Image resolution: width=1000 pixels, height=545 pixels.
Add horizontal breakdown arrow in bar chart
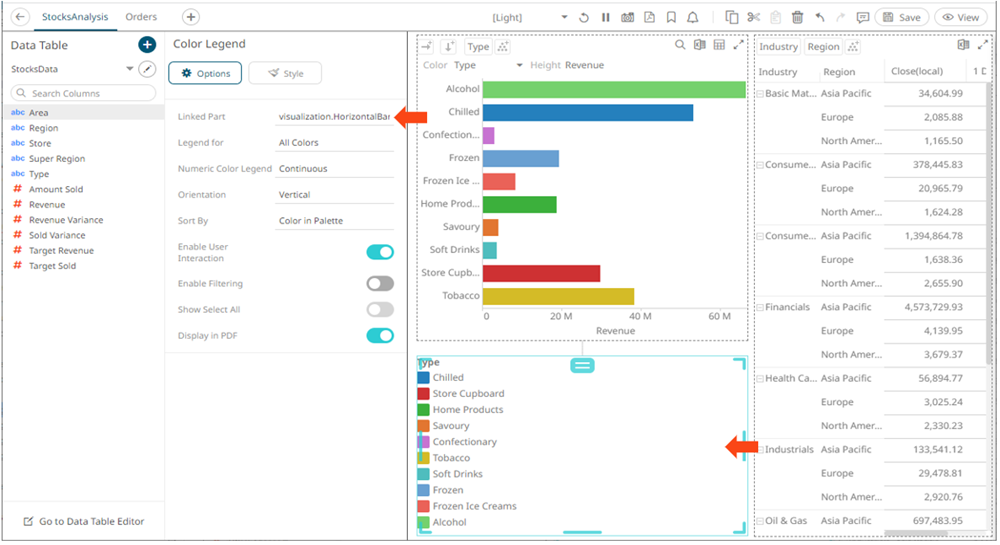pos(427,46)
